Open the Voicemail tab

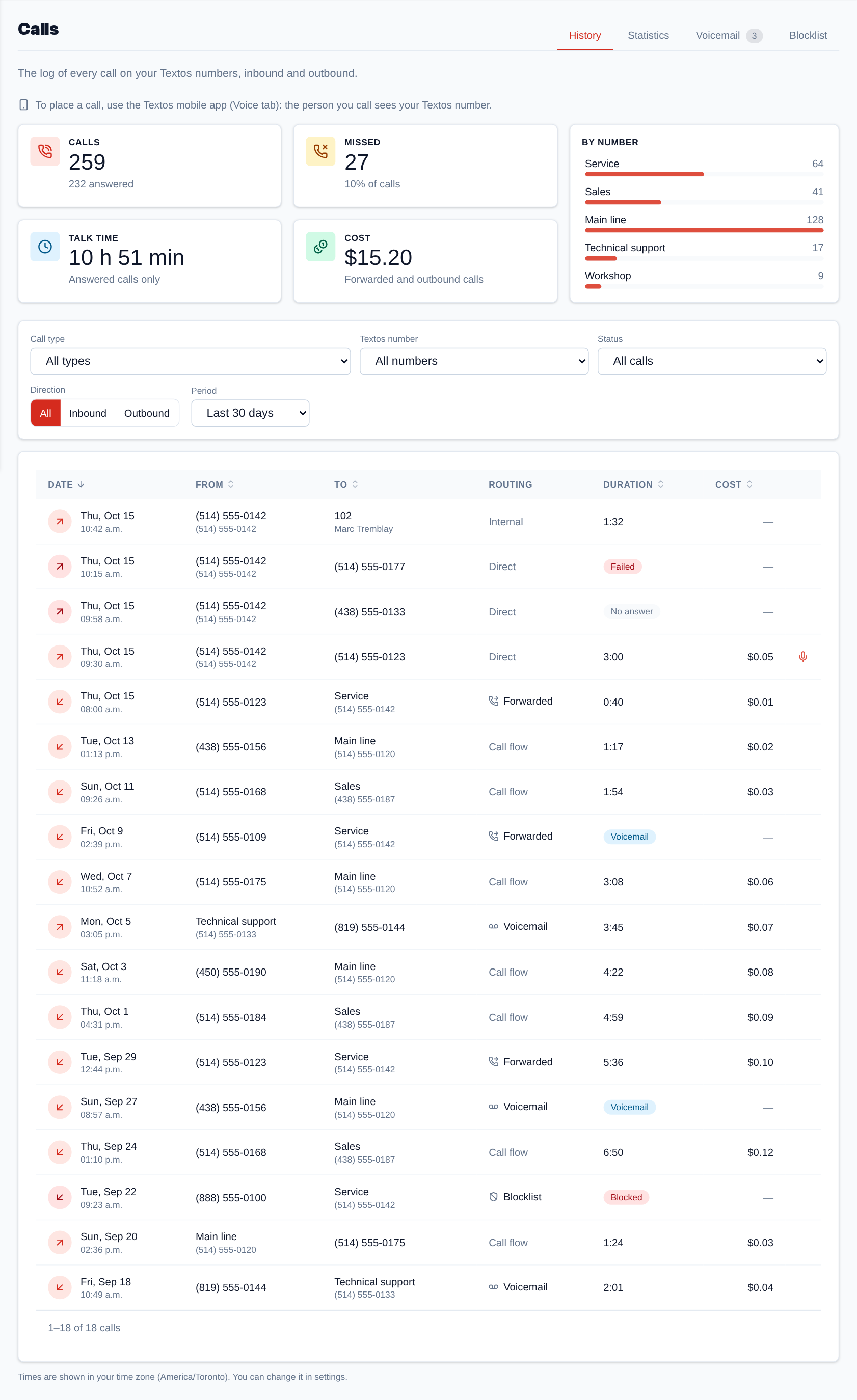click(729, 35)
